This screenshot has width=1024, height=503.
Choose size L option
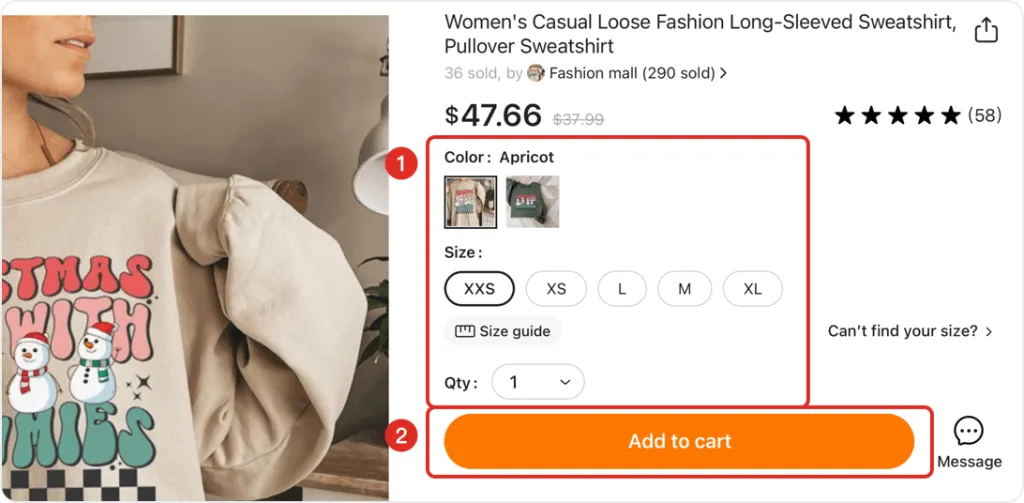point(622,289)
